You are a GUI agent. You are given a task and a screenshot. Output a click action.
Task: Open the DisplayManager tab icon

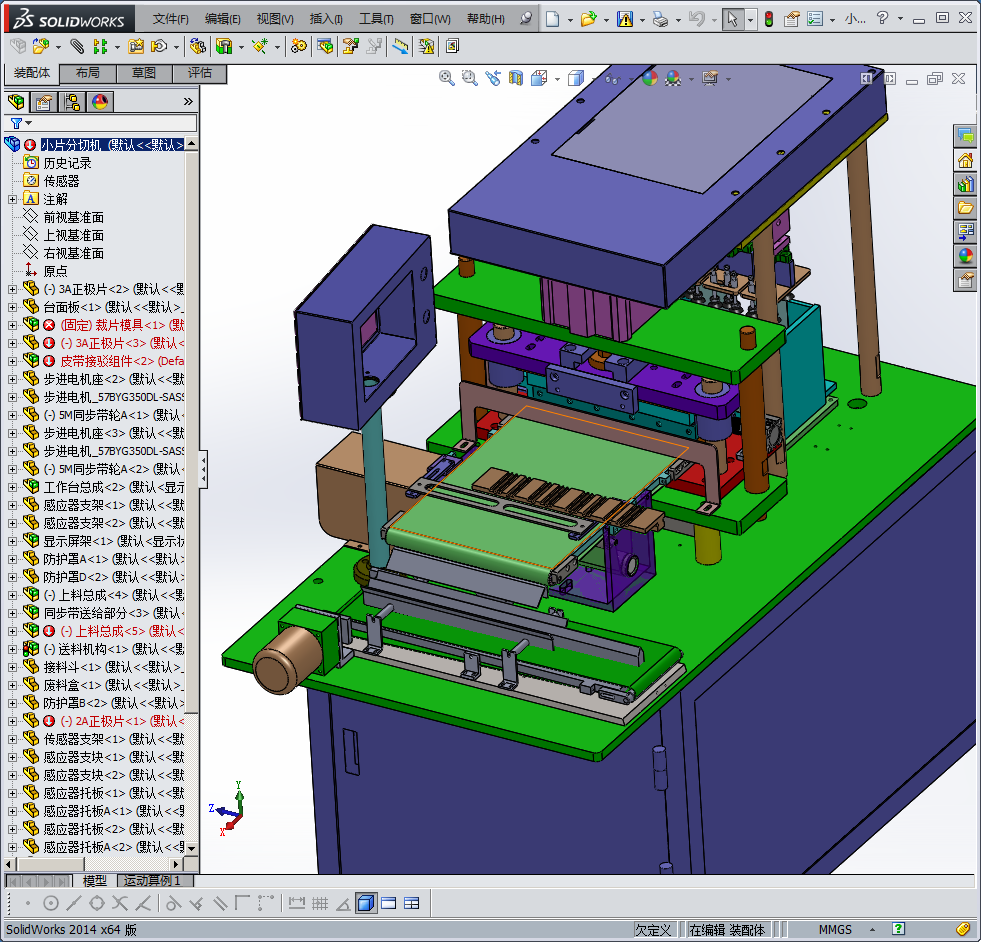point(99,101)
